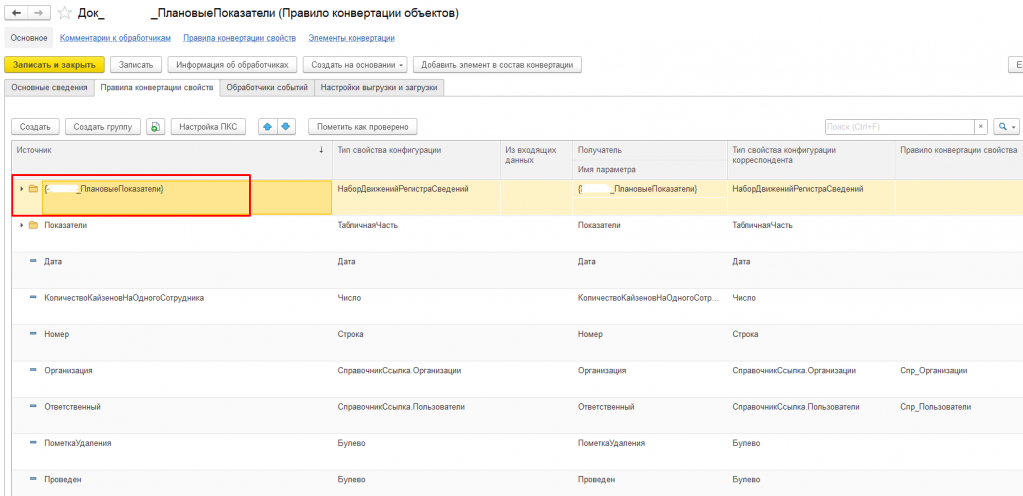Image resolution: width=1023 pixels, height=496 pixels.
Task: Click the folder icon of Показатели group
Action: pos(33,225)
